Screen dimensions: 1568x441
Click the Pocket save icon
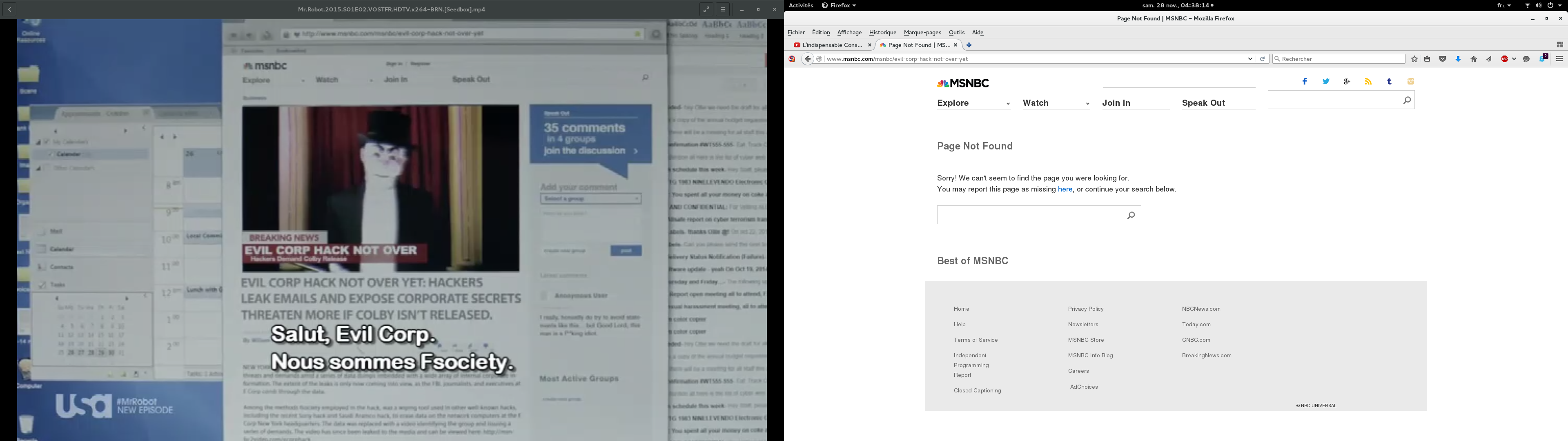pos(1443,59)
